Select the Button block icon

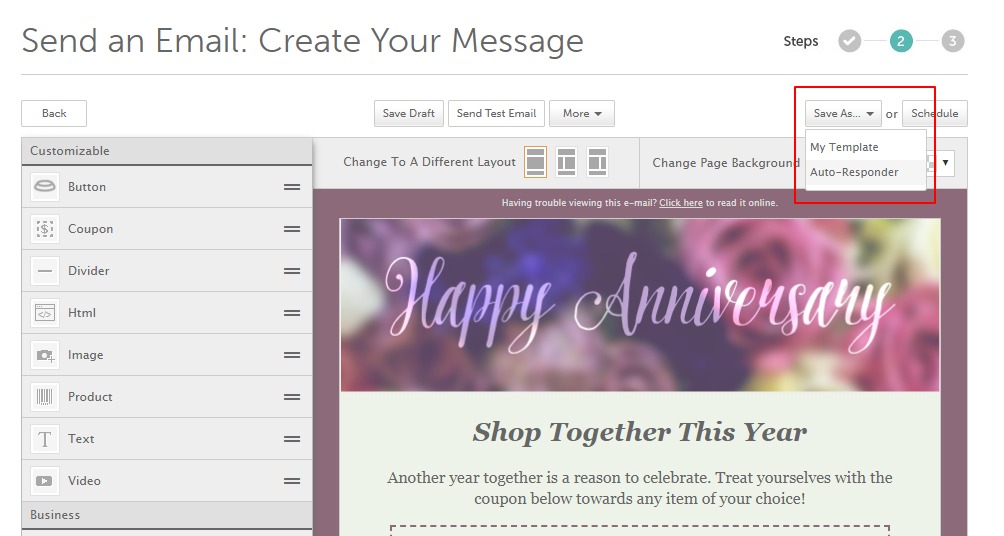click(x=45, y=187)
